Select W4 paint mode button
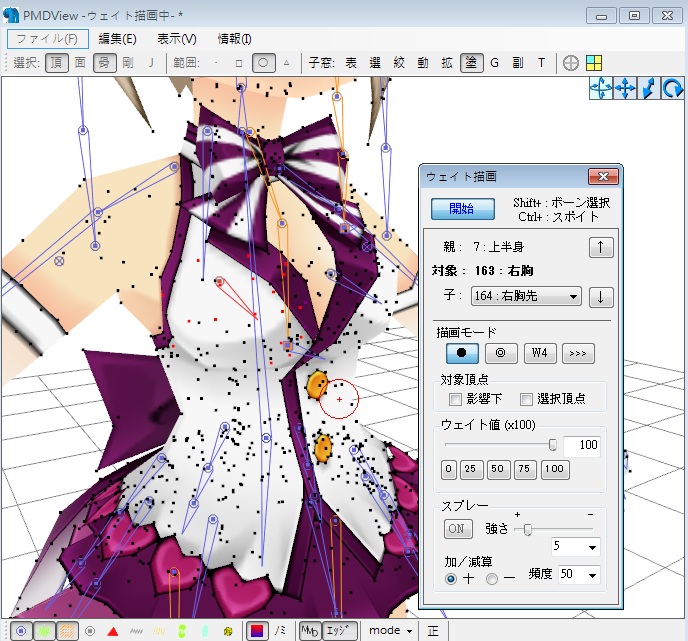Viewport: 688px width, 641px height. point(540,353)
